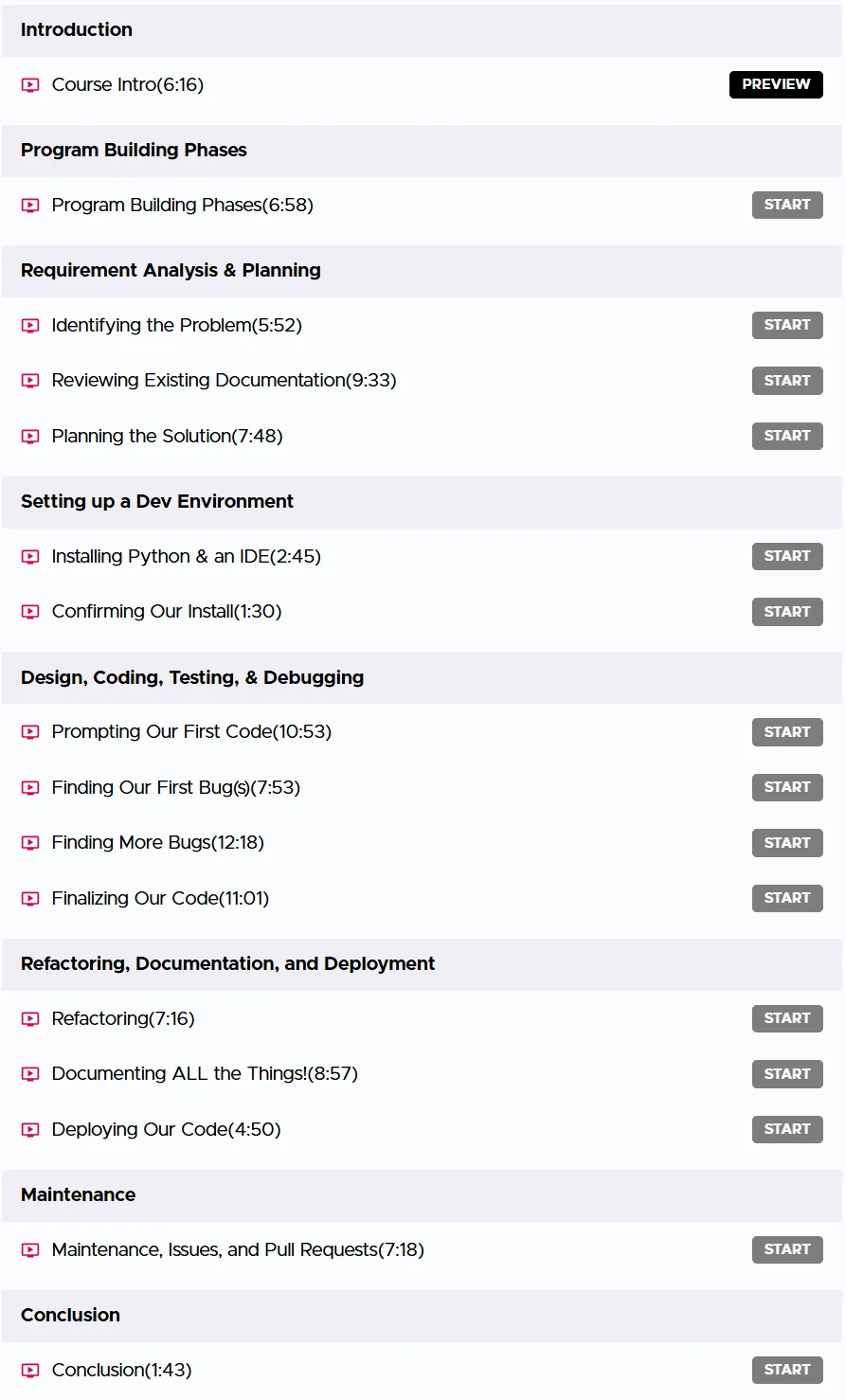Click START next to Finalizing Our Code

pos(787,898)
